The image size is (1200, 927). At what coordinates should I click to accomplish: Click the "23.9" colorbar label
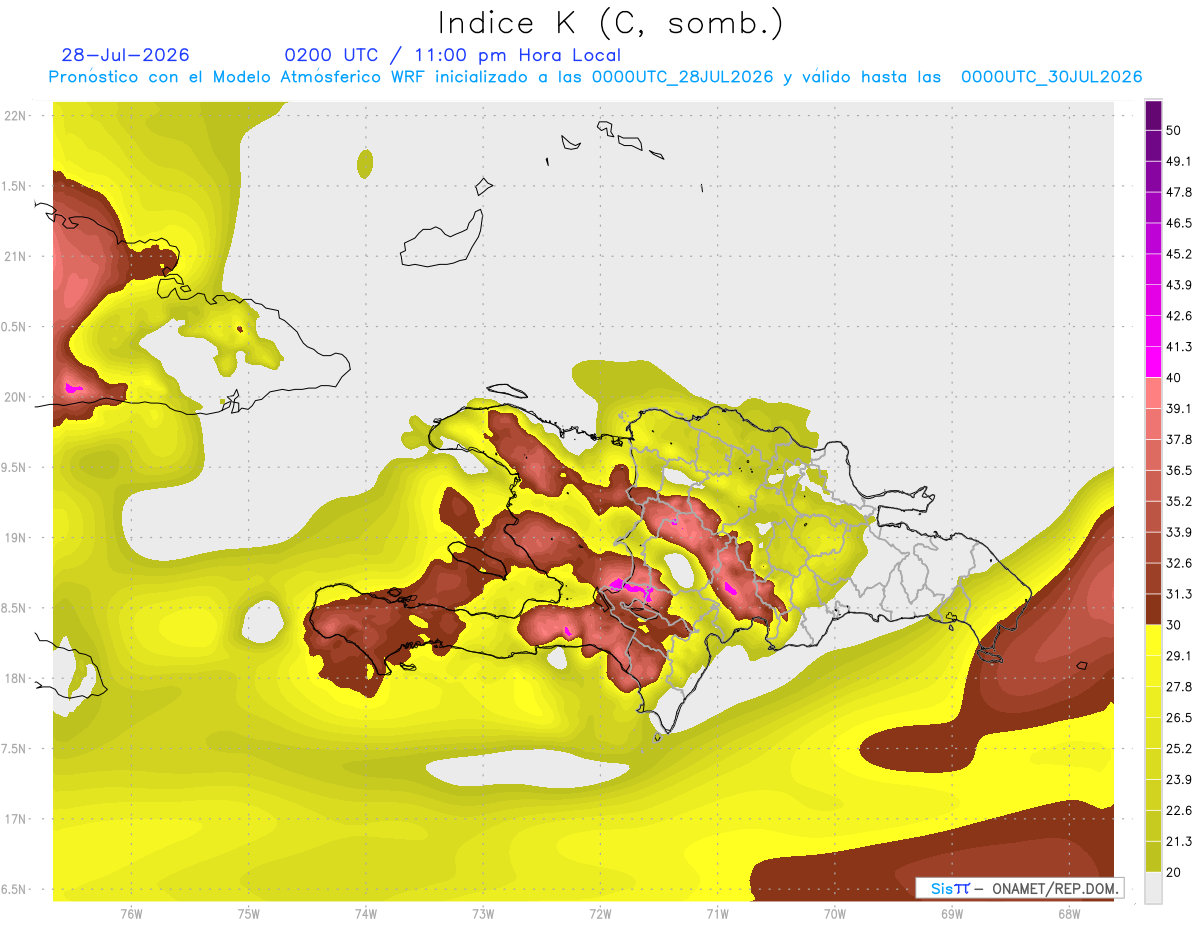pos(1178,779)
